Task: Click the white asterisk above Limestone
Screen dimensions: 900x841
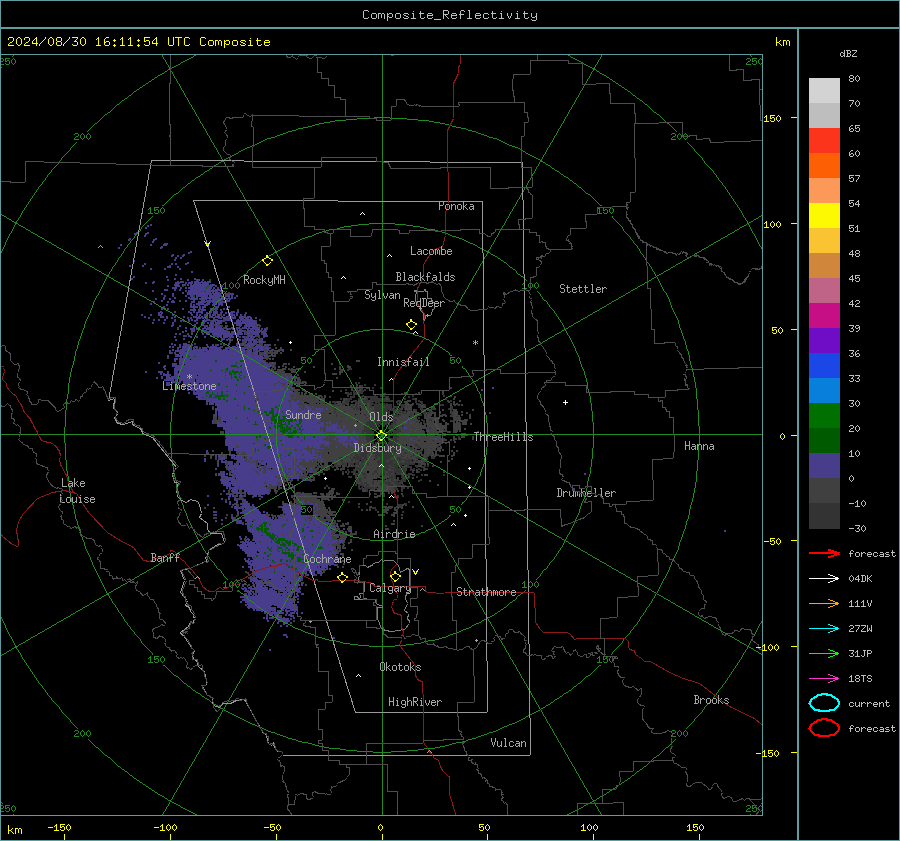Action: click(189, 377)
